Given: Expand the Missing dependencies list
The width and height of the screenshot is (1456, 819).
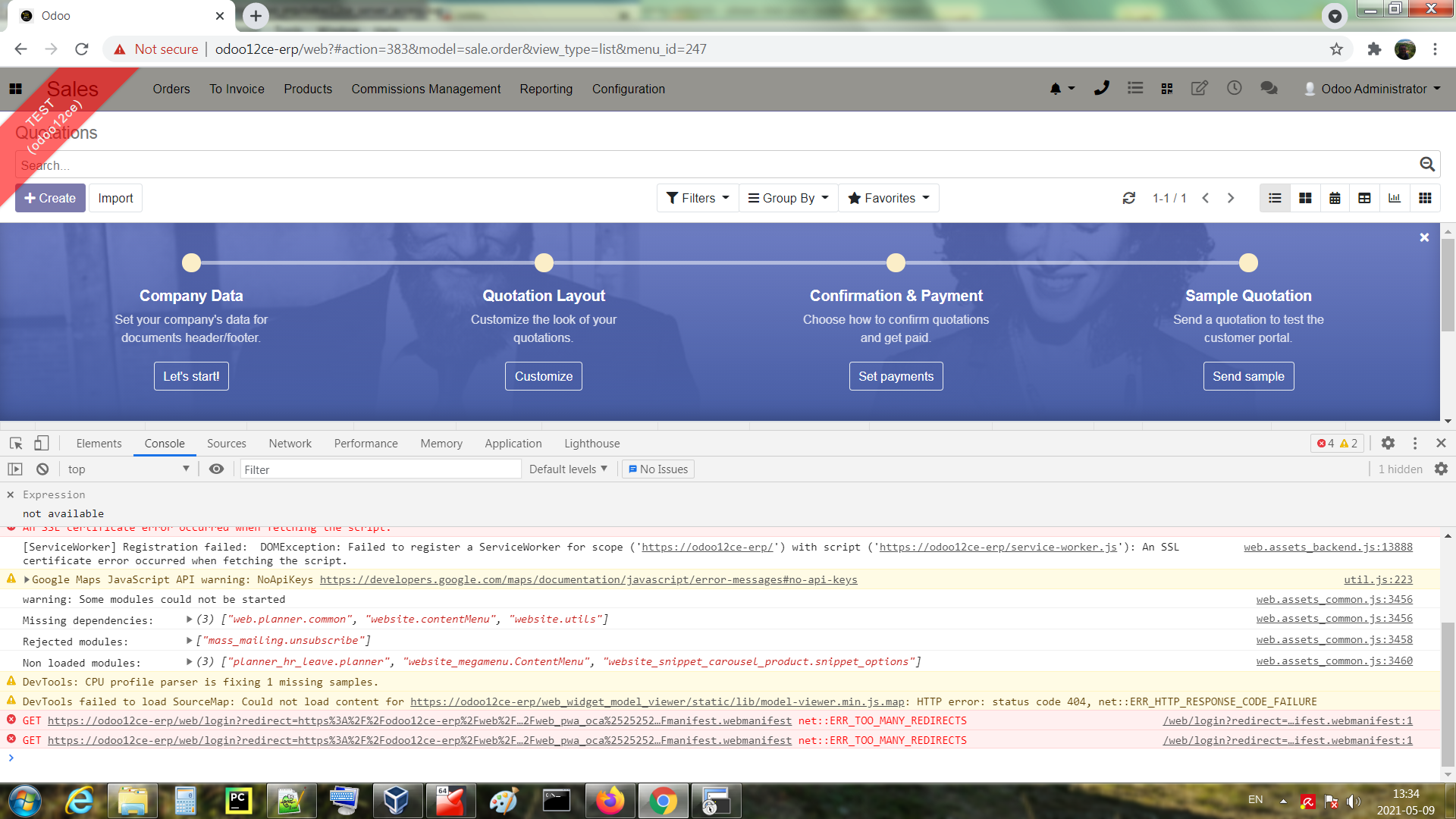Looking at the screenshot, I should click(x=189, y=620).
